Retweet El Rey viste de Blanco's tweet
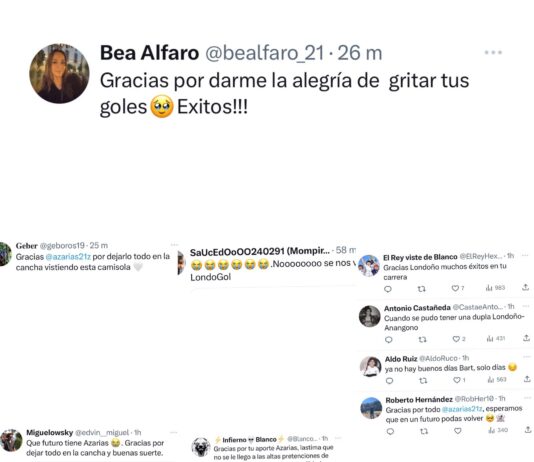 pyautogui.click(x=422, y=289)
